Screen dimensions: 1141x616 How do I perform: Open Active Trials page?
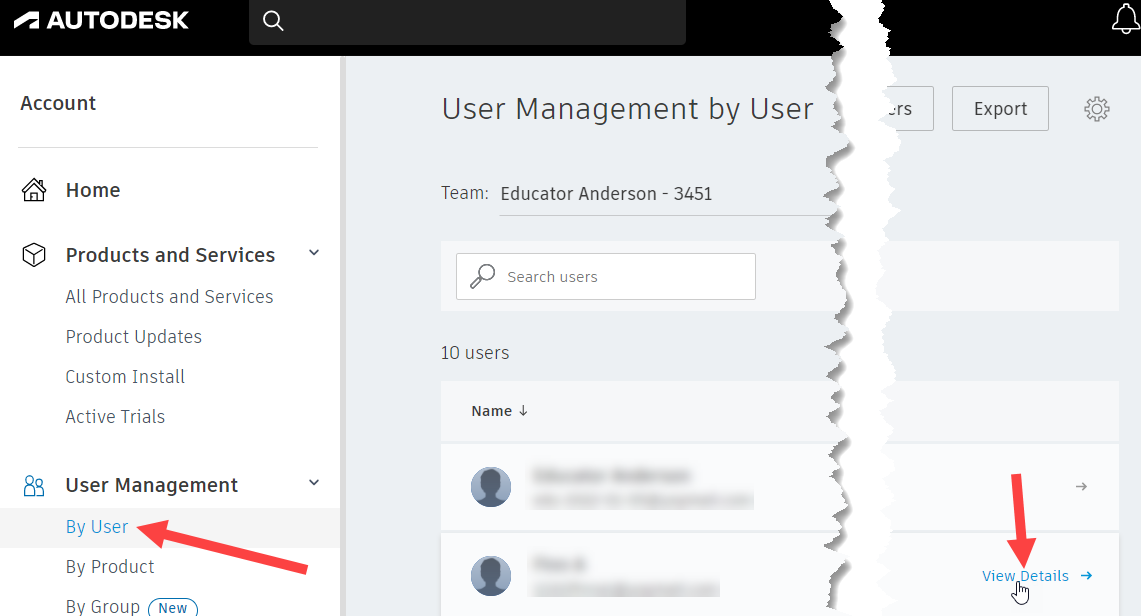pos(115,417)
